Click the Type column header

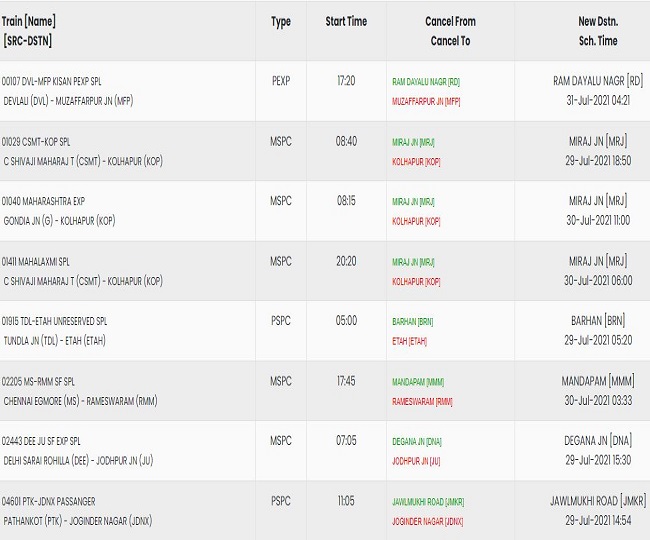(x=281, y=22)
